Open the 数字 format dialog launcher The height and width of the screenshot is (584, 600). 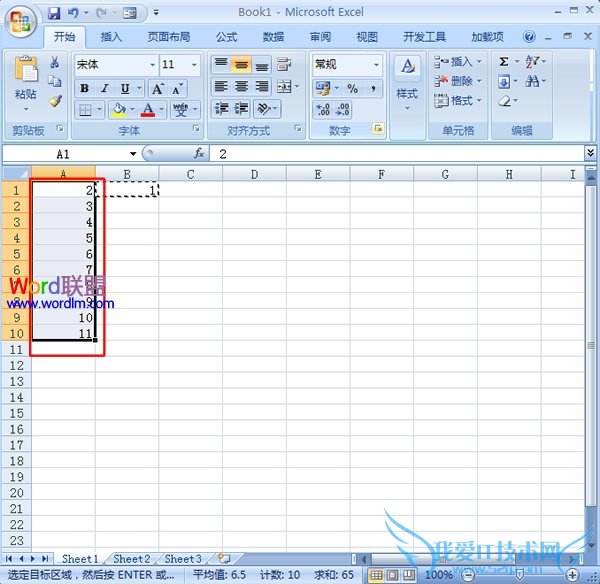(378, 129)
